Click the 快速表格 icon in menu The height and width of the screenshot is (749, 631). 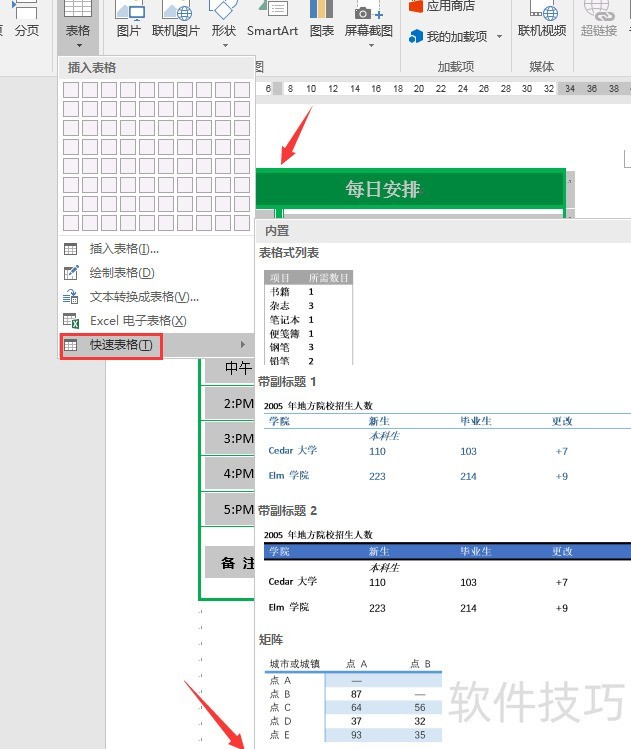tap(70, 345)
